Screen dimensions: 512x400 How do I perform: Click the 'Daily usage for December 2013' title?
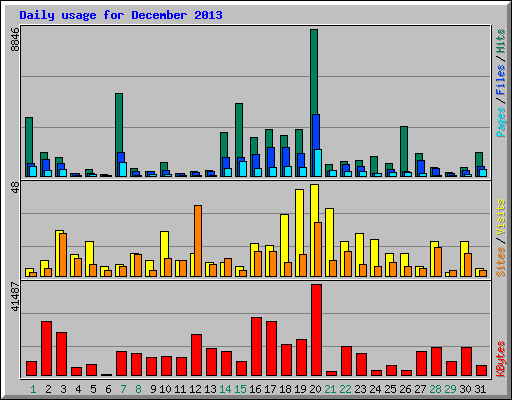pos(121,15)
